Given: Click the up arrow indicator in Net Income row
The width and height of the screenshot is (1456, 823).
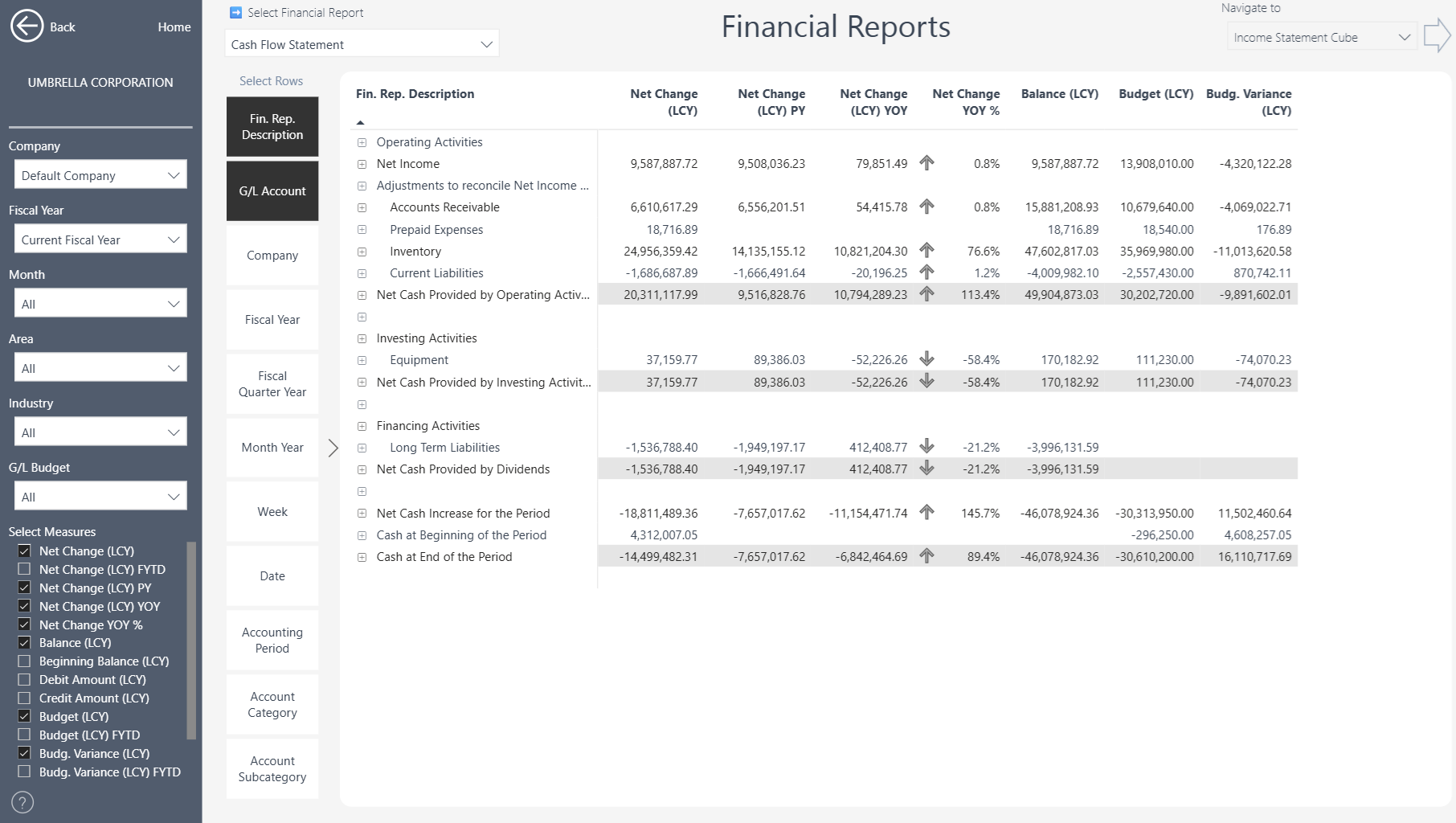Looking at the screenshot, I should click(x=926, y=163).
